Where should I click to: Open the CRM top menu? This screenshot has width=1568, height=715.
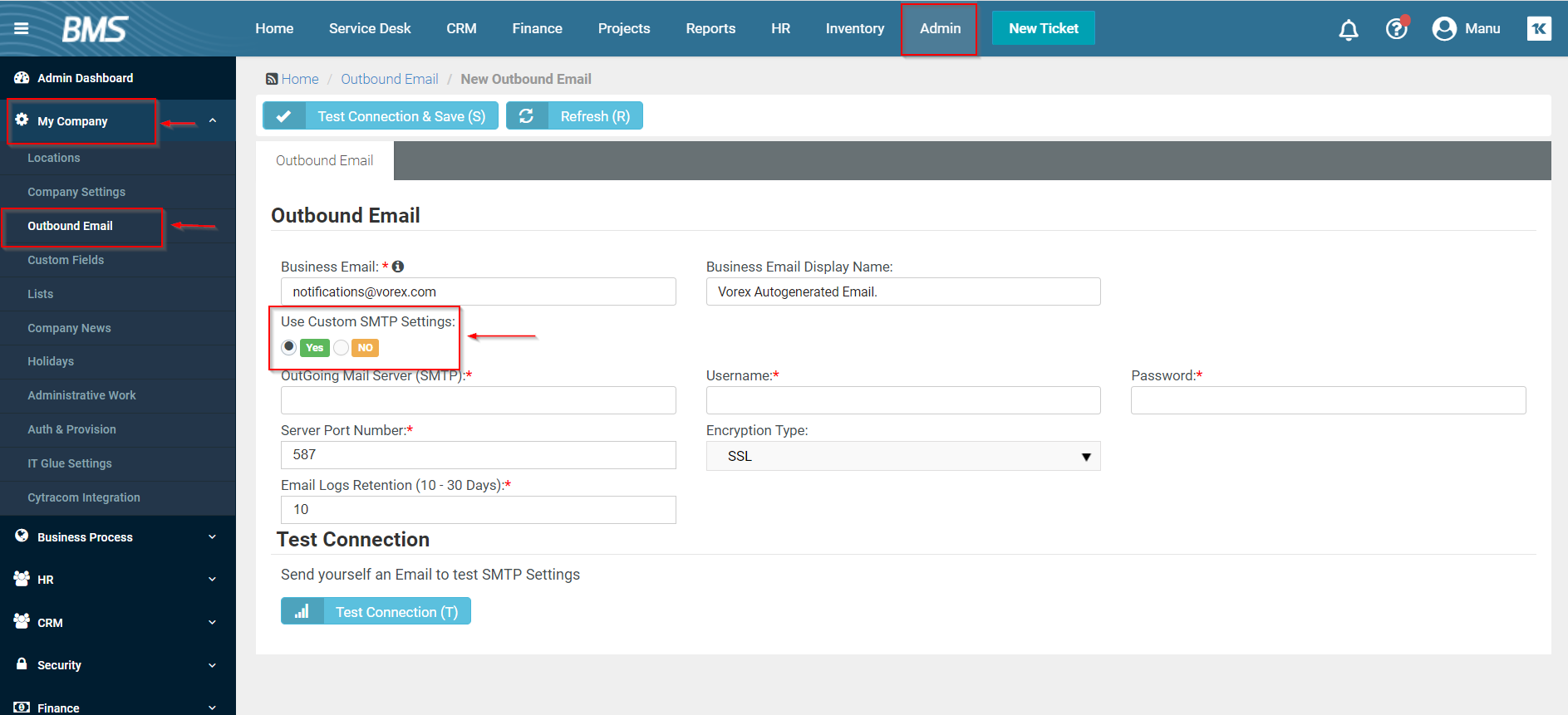tap(461, 28)
